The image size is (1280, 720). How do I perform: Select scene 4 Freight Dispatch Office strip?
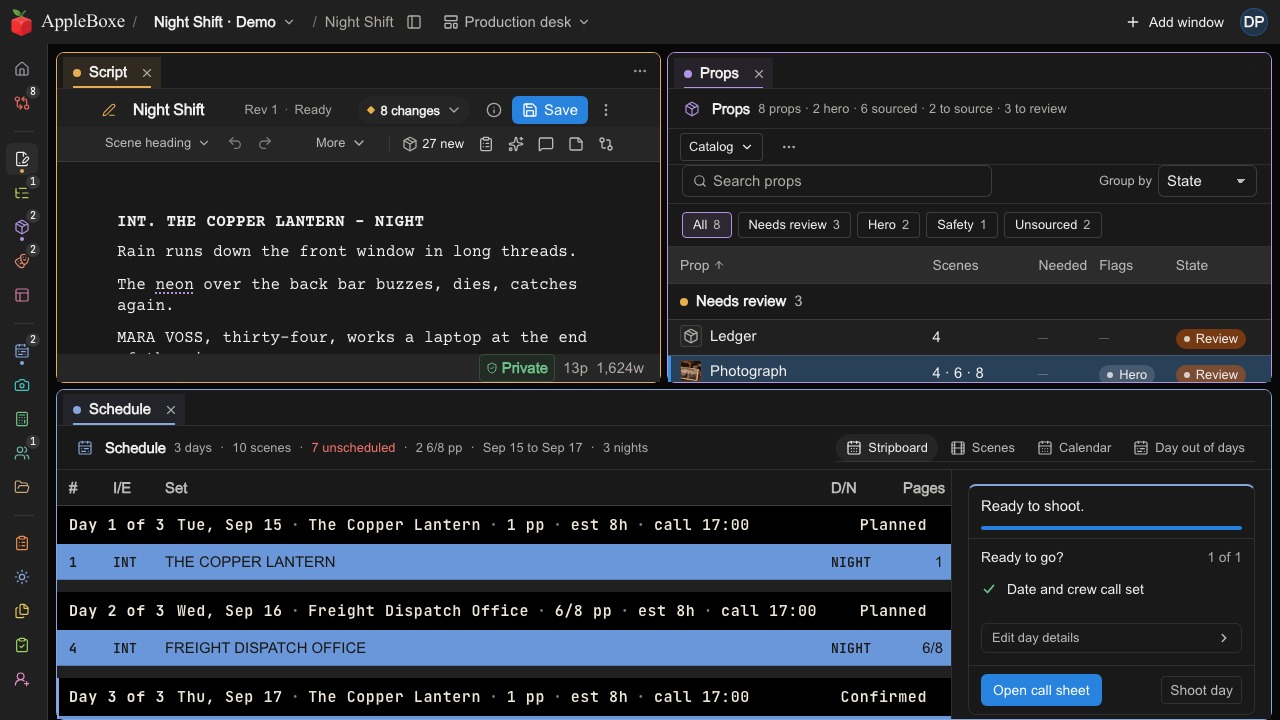[504, 648]
